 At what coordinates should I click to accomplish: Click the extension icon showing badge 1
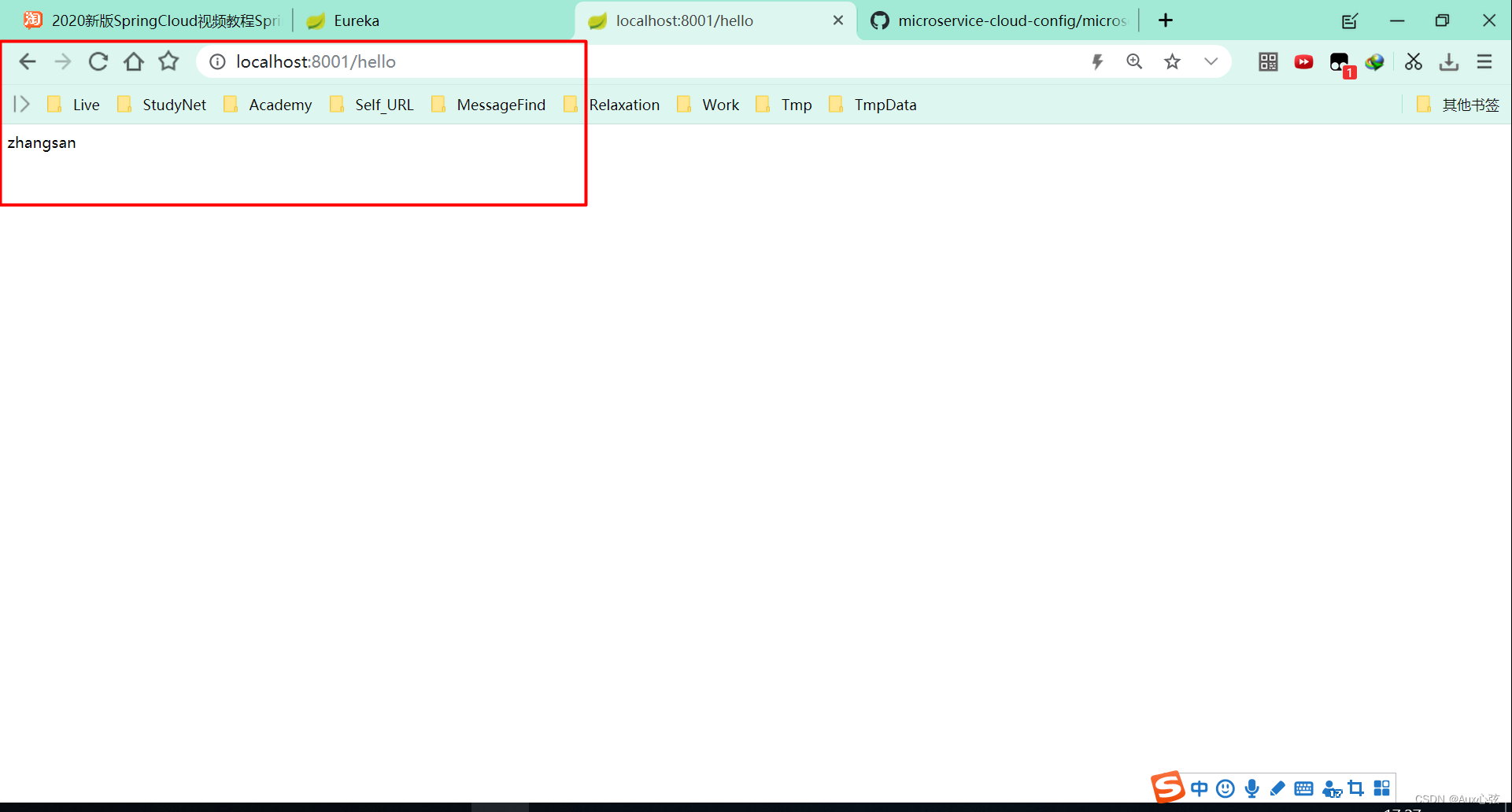pos(1340,61)
